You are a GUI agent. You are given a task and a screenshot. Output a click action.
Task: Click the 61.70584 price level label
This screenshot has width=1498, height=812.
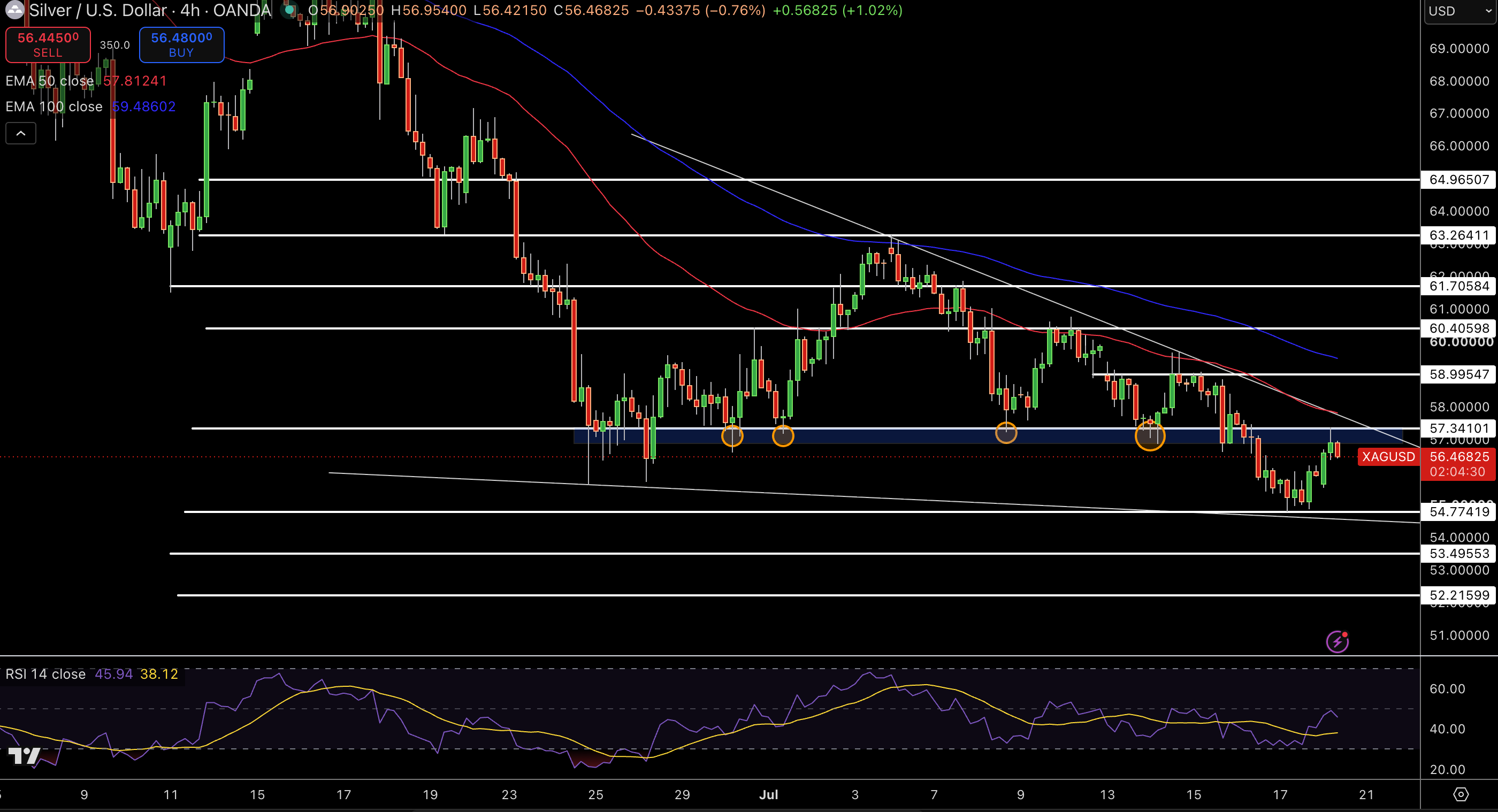[1458, 286]
